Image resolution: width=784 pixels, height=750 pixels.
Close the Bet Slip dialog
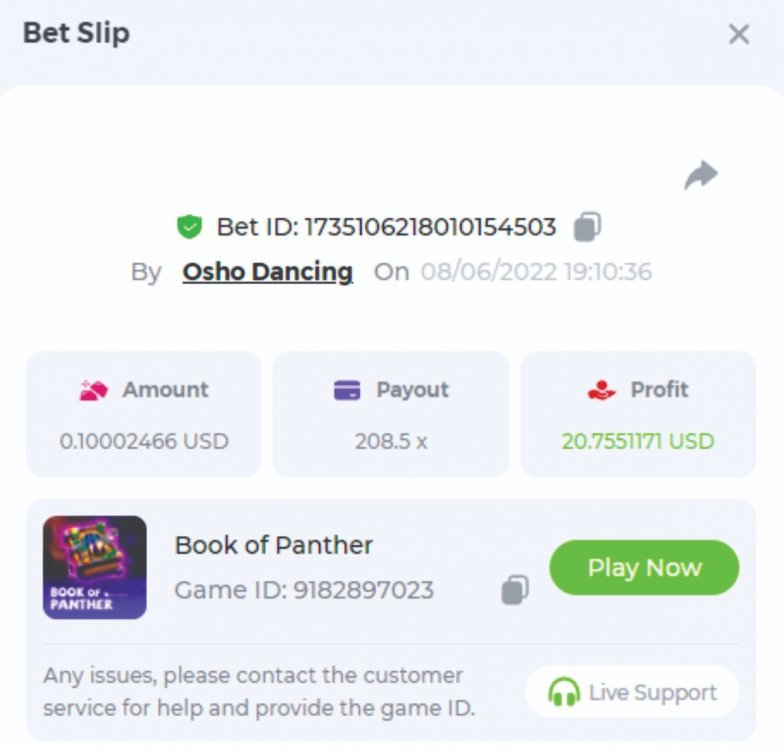click(739, 35)
